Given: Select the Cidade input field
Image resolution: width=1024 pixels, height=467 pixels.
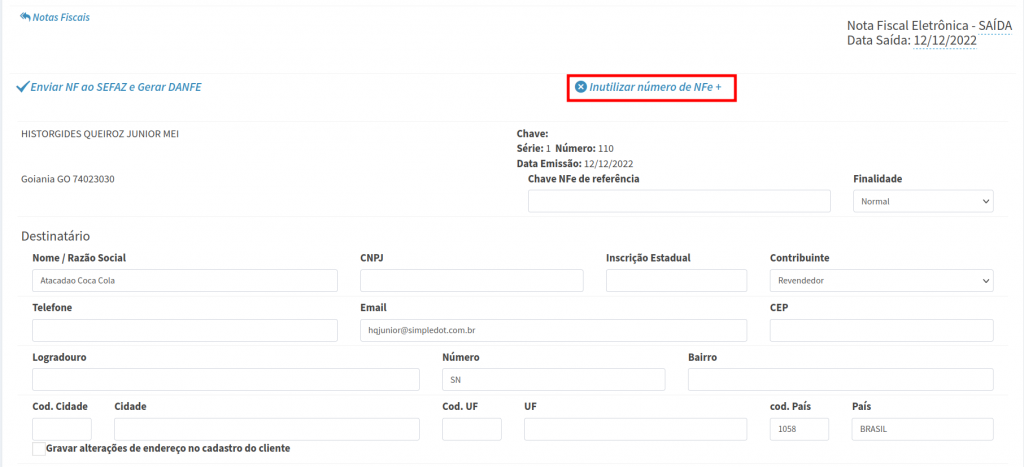Looking at the screenshot, I should click(267, 429).
